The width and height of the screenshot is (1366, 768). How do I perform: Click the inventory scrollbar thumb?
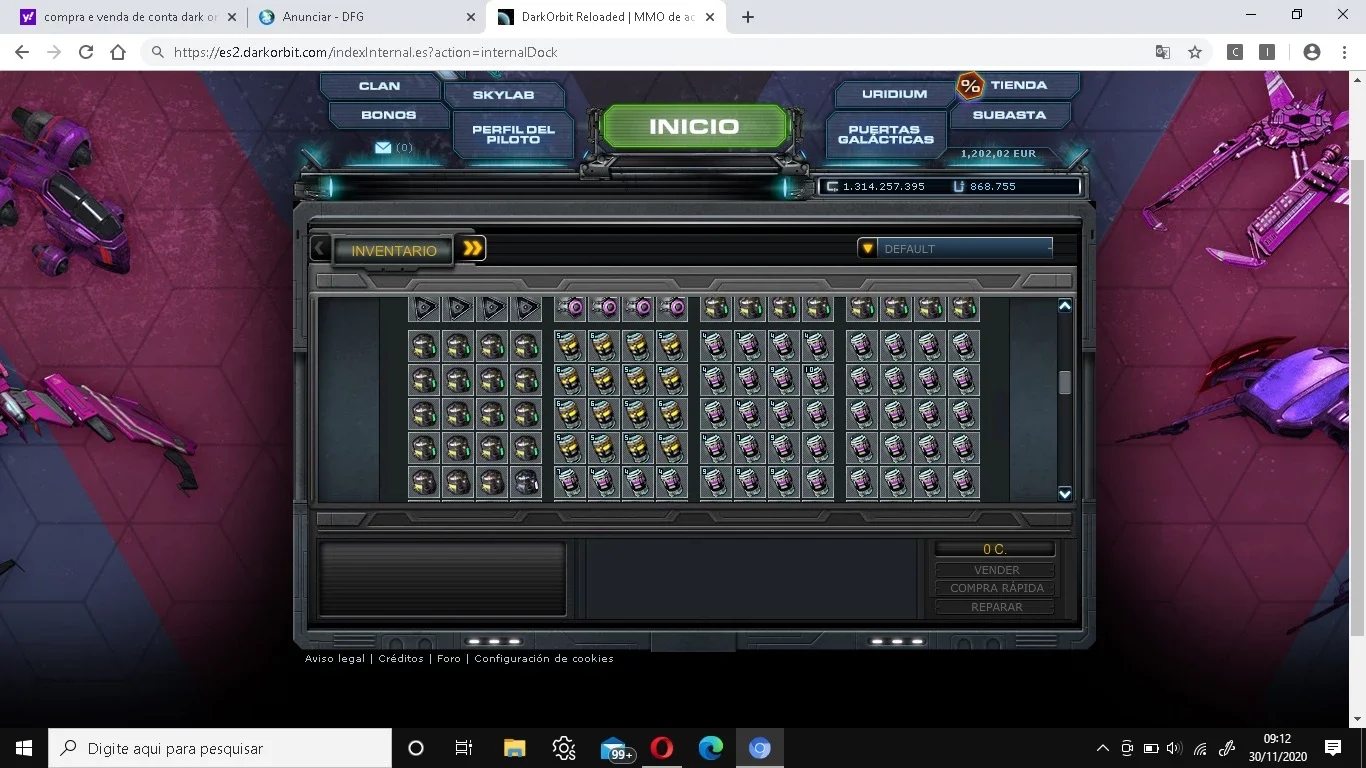pos(1065,382)
